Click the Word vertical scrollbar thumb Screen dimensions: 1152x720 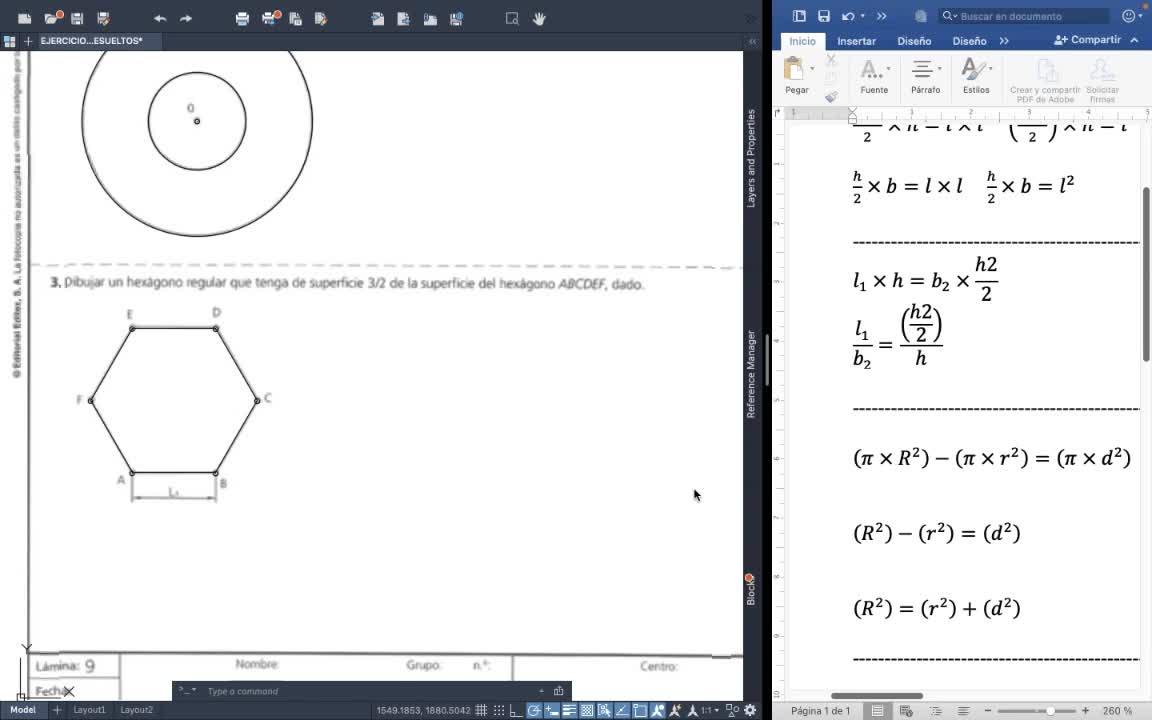click(1146, 273)
